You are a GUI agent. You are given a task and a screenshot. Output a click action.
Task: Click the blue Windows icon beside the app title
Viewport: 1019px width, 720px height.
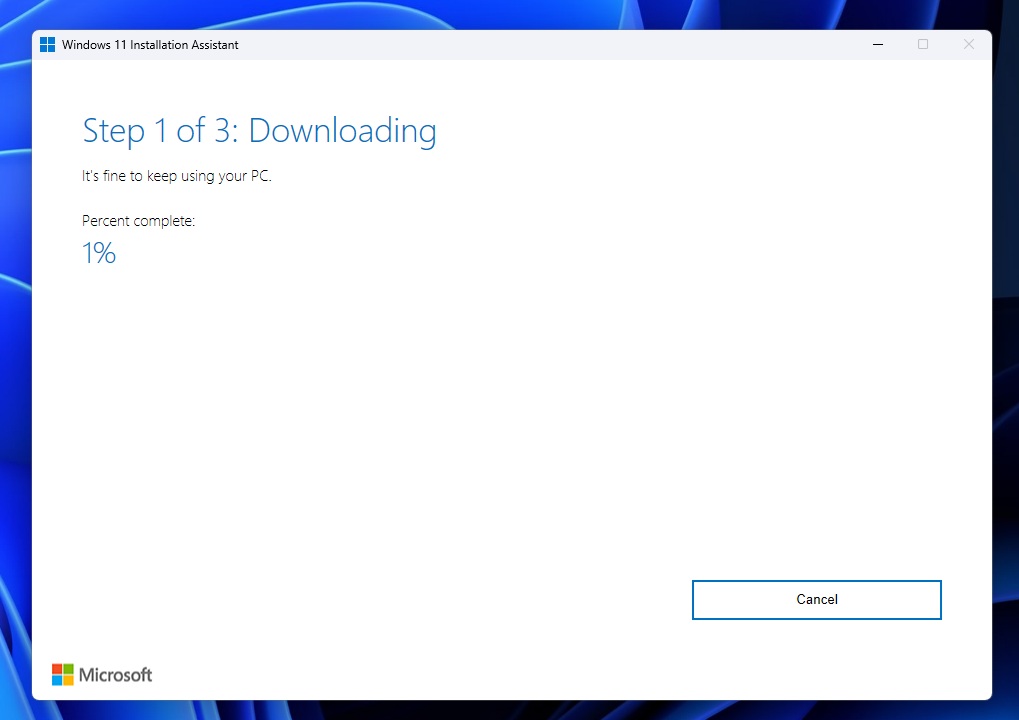[x=47, y=44]
